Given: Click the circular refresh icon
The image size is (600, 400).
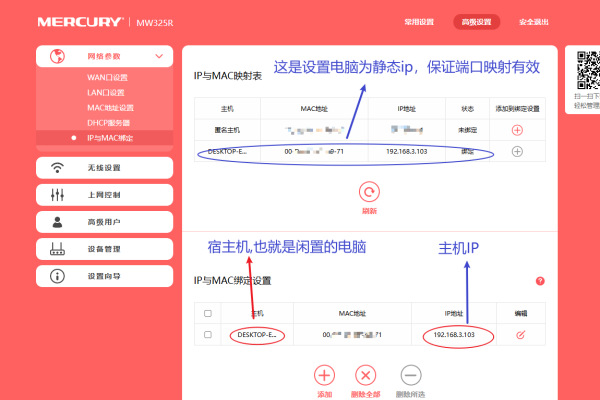Looking at the screenshot, I should 369,192.
